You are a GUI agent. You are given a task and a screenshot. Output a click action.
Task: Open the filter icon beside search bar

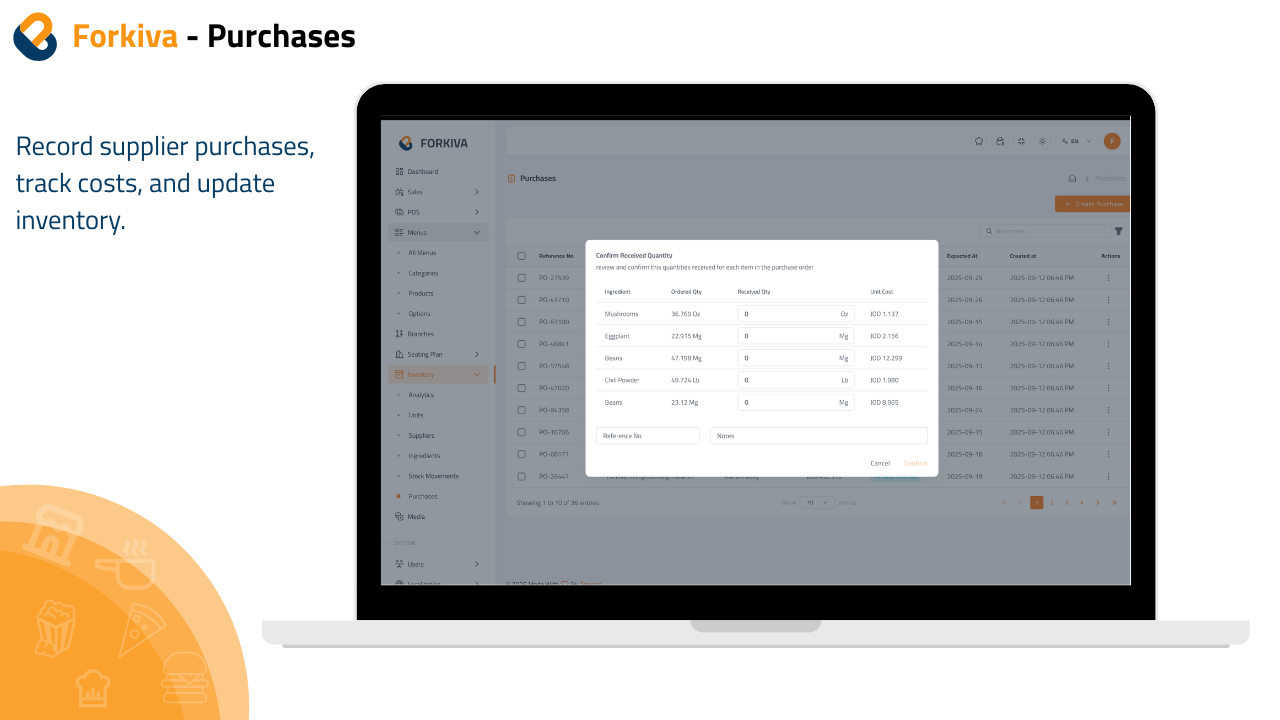(x=1118, y=231)
